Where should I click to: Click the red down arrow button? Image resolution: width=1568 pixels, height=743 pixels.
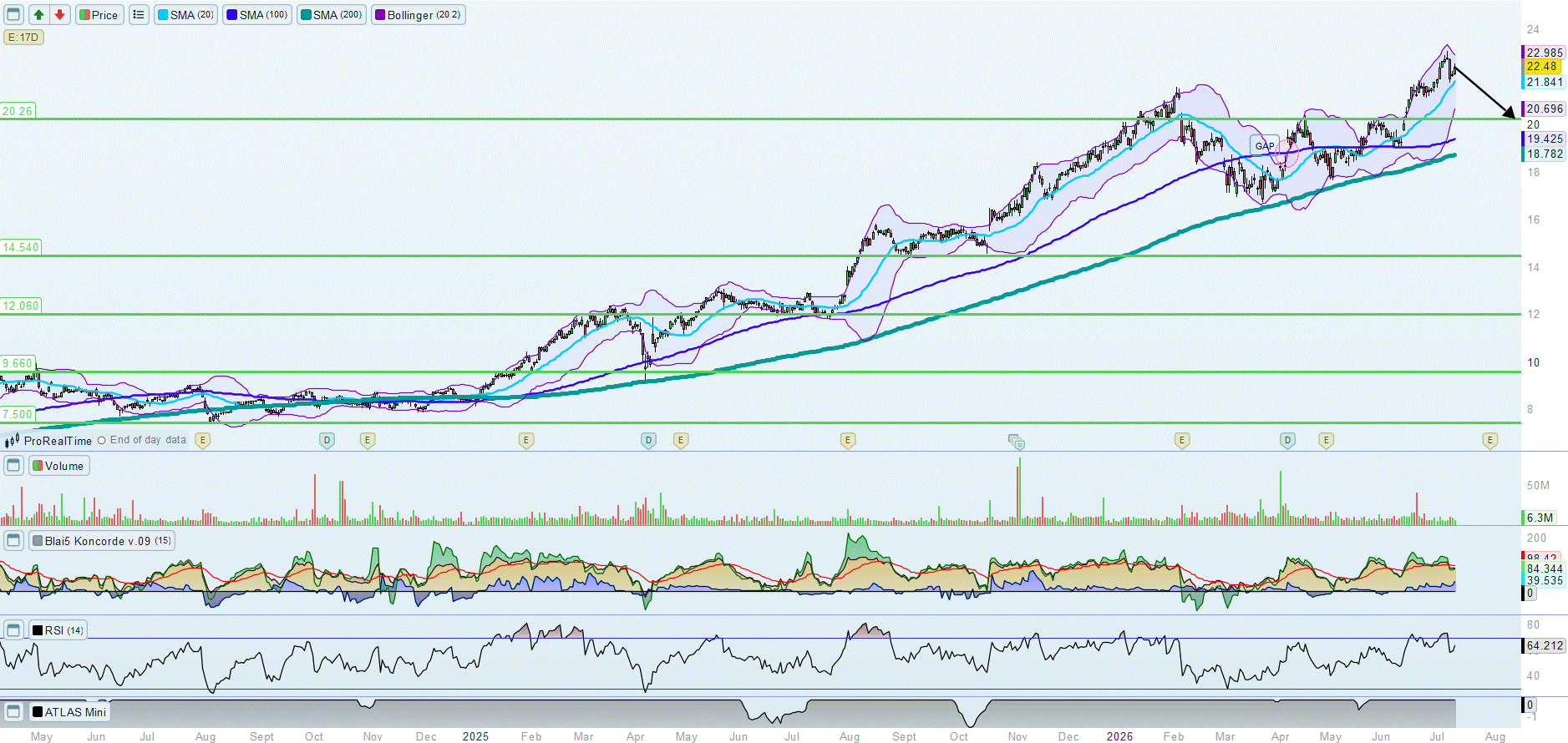coord(59,14)
